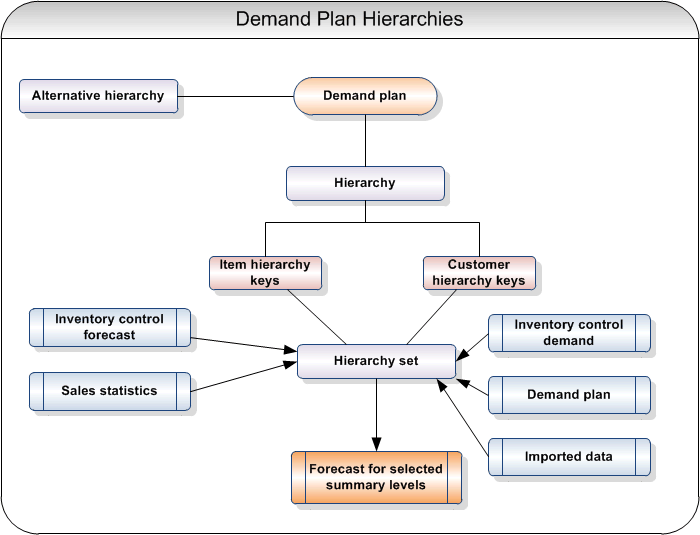This screenshot has width=700, height=535.
Task: Select the Sales statistics box
Action: pyautogui.click(x=110, y=391)
